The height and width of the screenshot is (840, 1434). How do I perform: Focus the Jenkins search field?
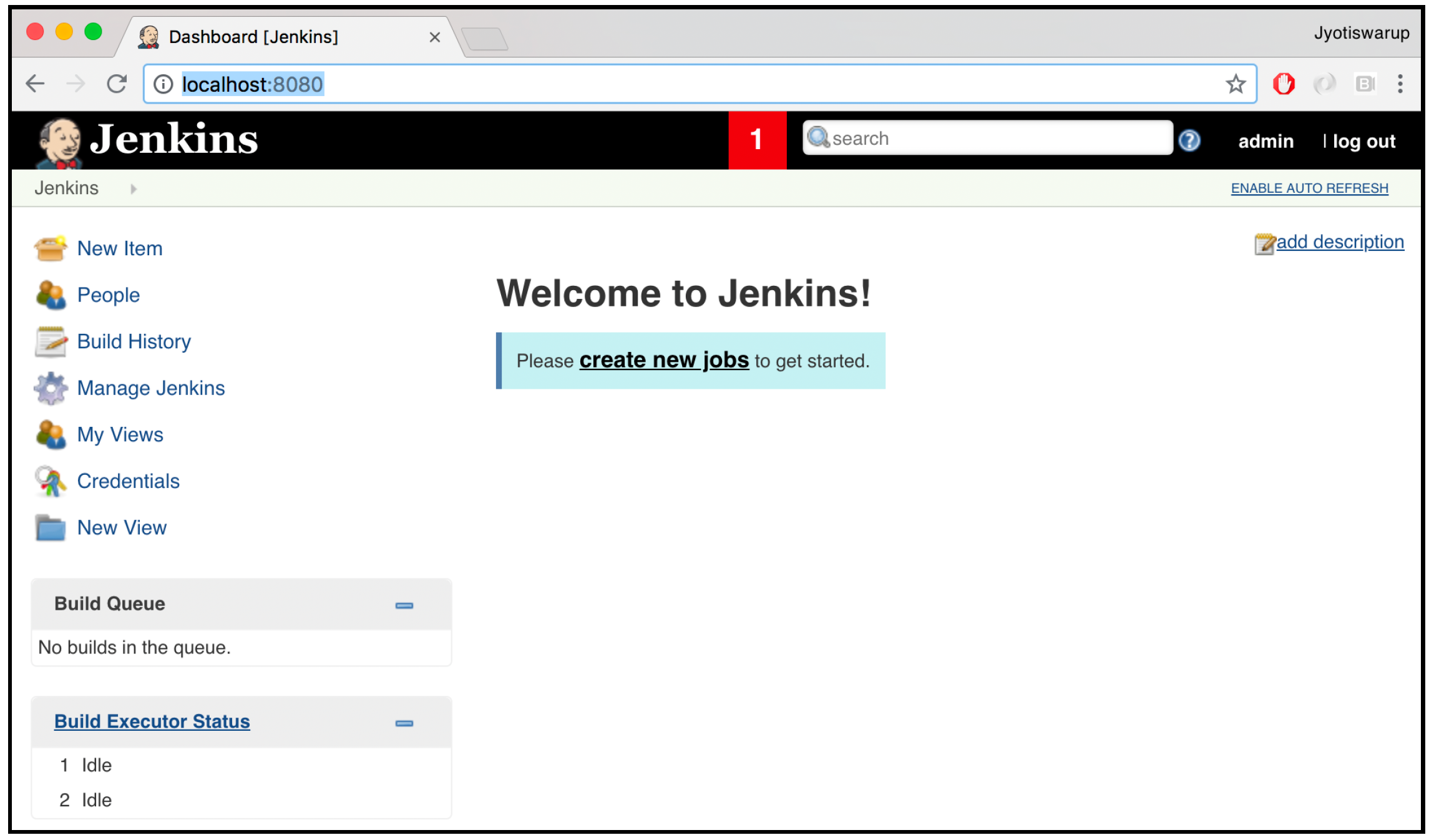988,138
